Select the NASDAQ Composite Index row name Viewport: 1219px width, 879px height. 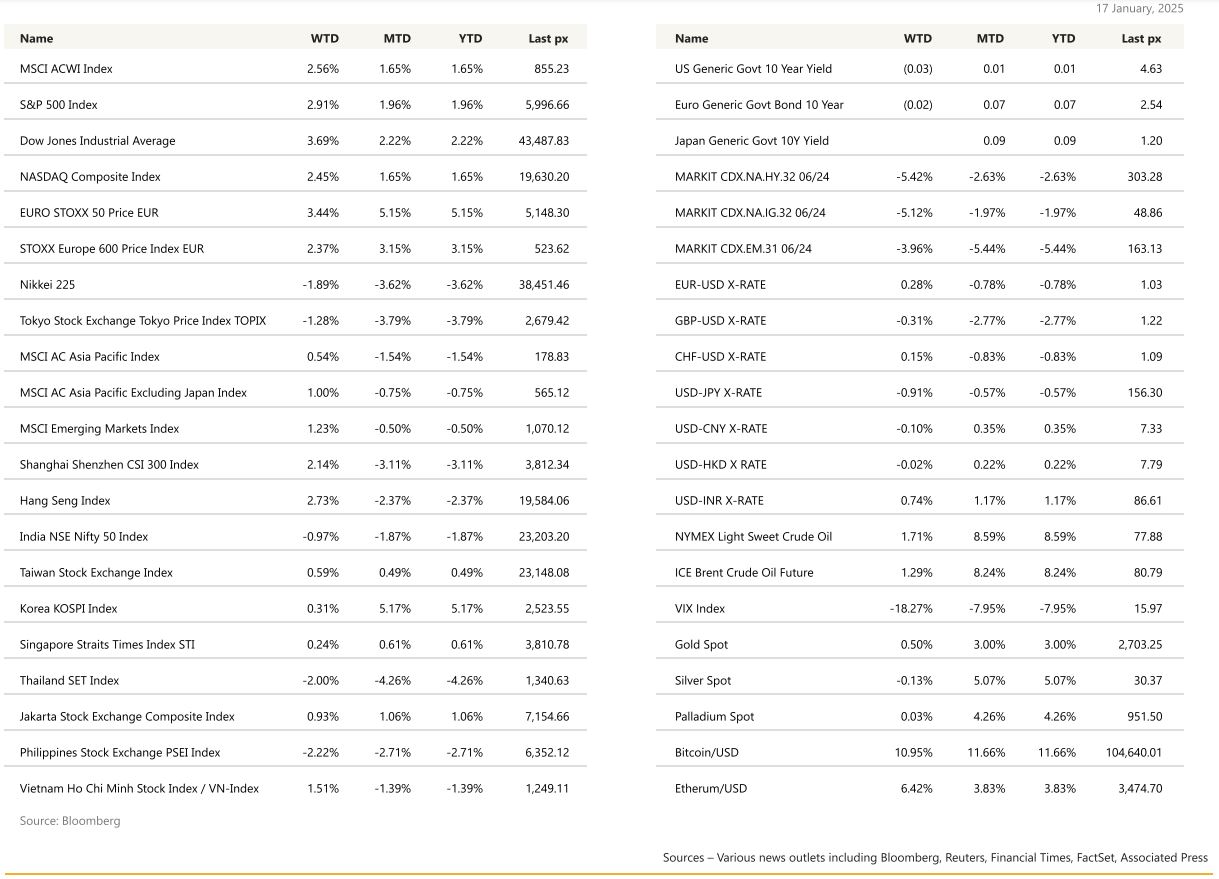click(90, 177)
